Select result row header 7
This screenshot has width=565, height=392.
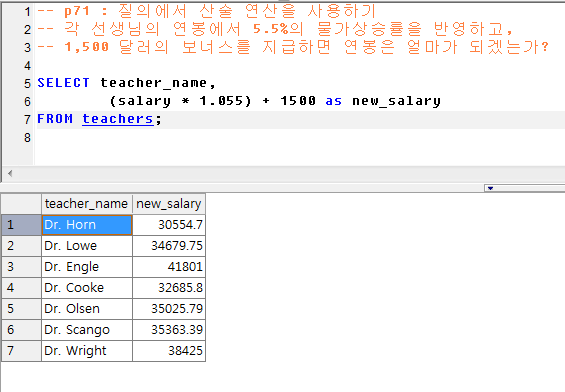[21, 350]
